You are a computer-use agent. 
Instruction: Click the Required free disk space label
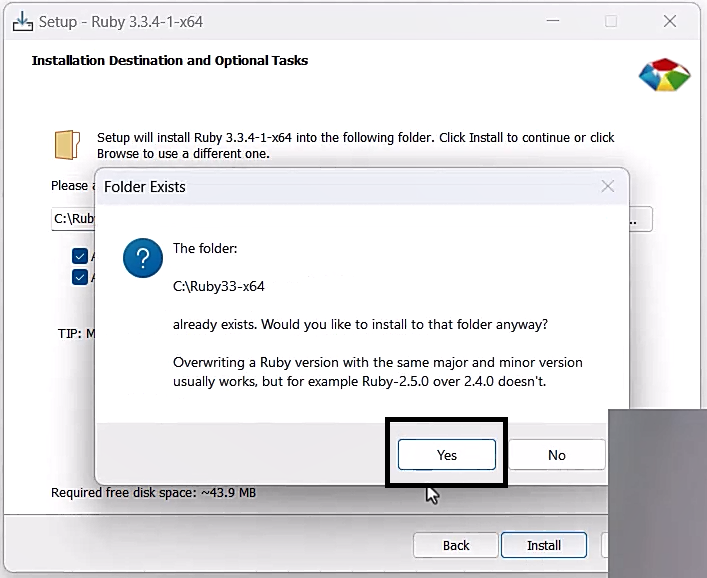[x=153, y=493]
